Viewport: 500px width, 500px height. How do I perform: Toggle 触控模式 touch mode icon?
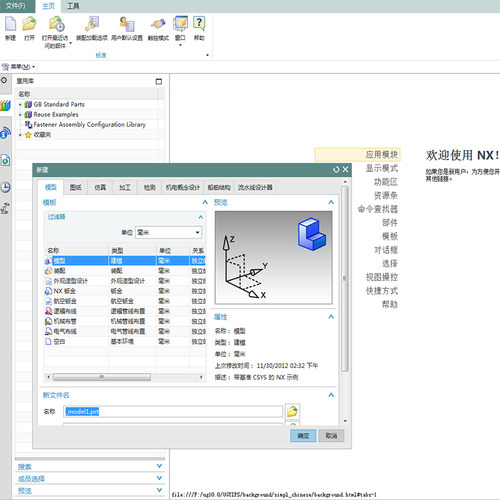coord(158,24)
